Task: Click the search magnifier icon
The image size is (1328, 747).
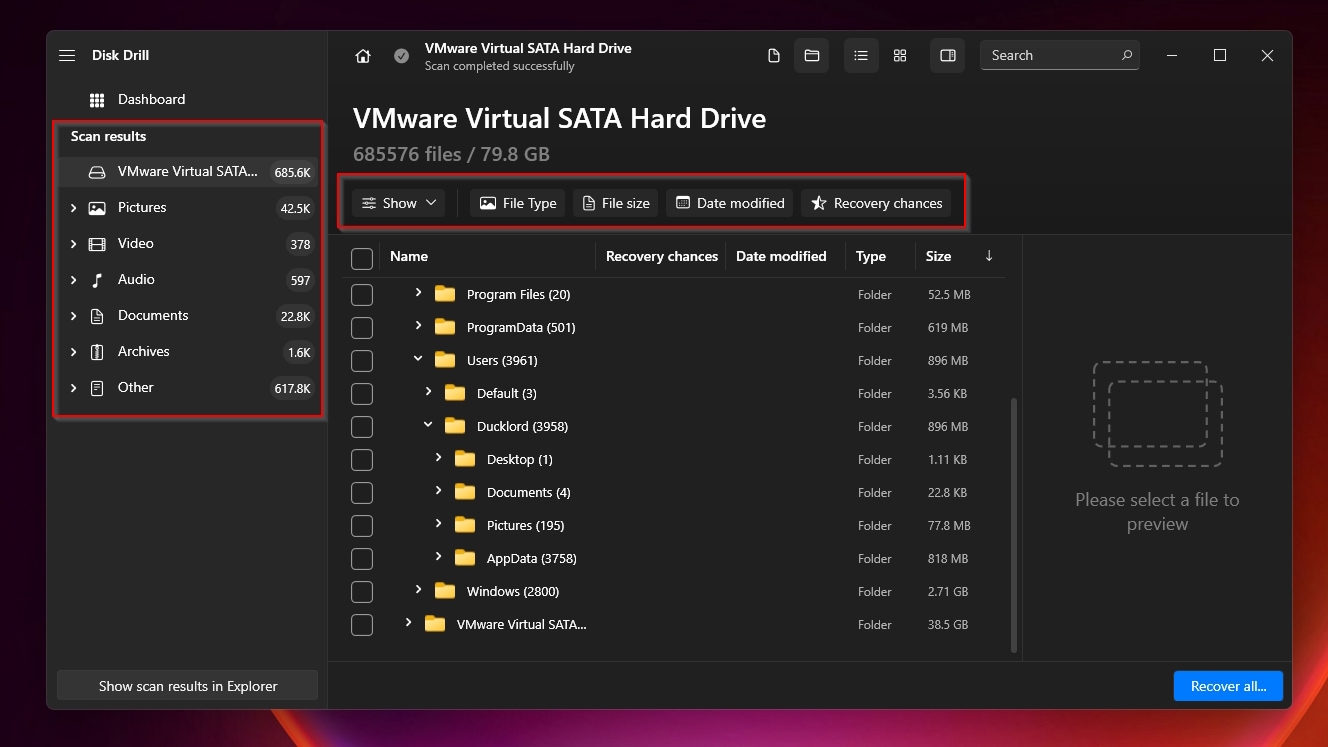Action: click(x=1127, y=55)
